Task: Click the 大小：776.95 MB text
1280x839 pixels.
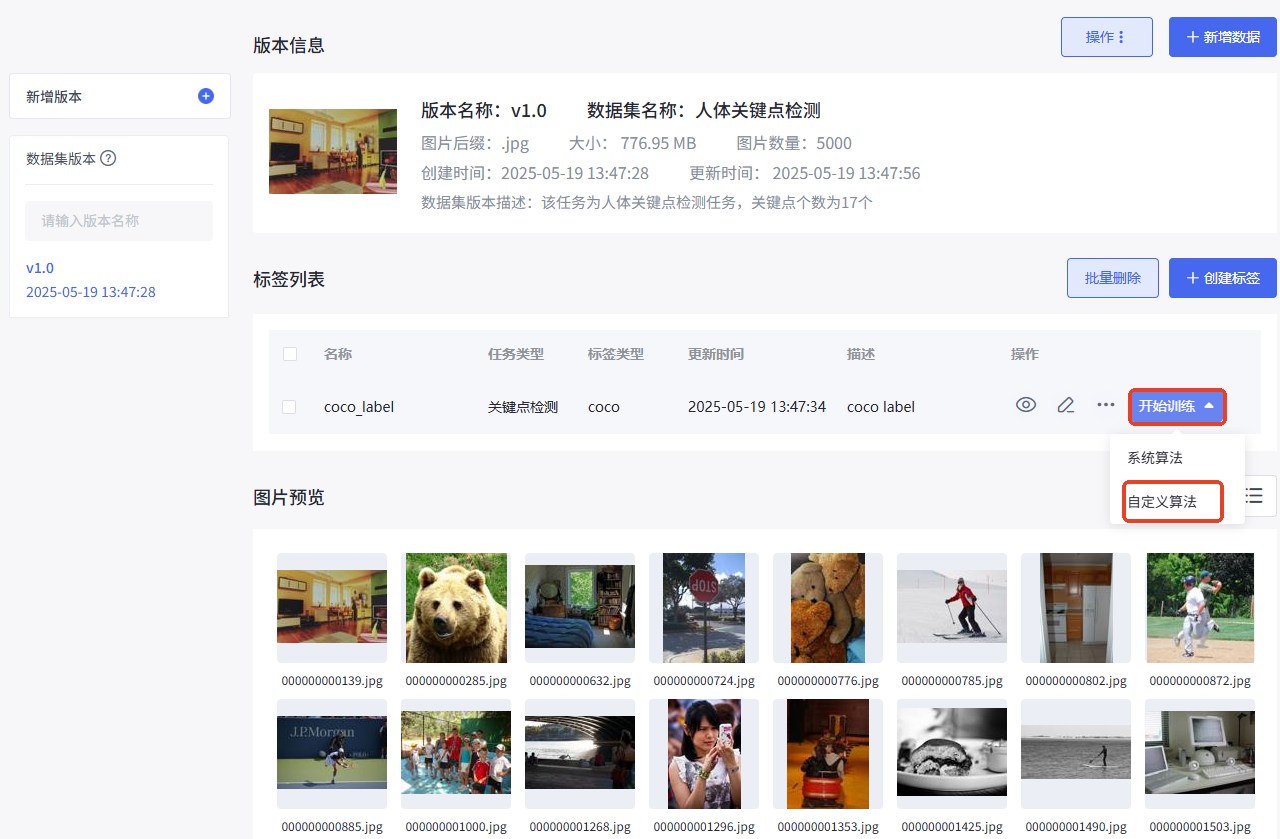Action: pos(633,143)
